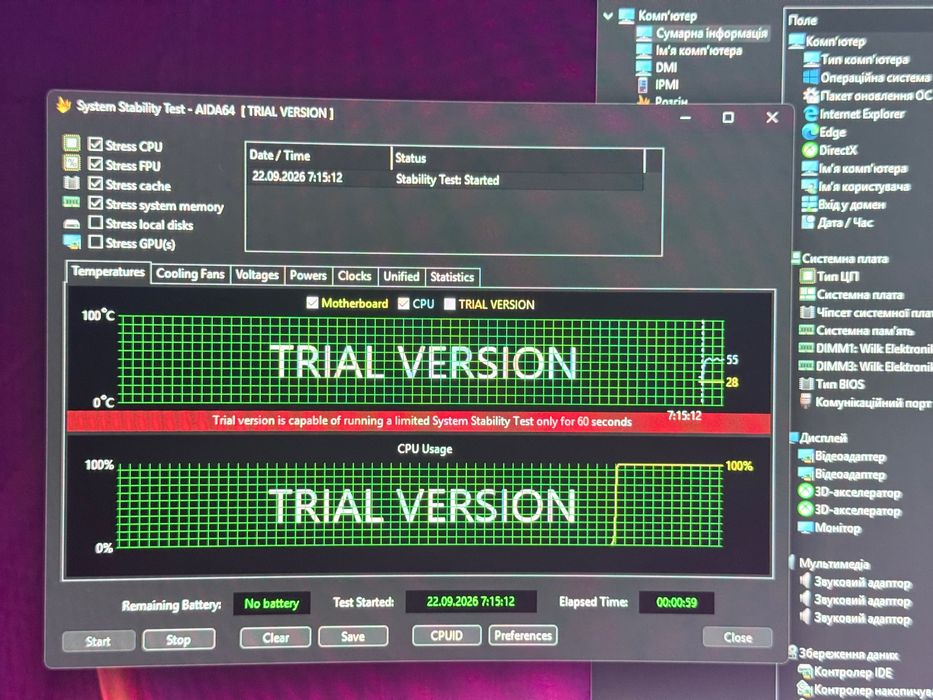The image size is (933, 700).
Task: Enable the Stress CPU checkbox
Action: click(95, 144)
